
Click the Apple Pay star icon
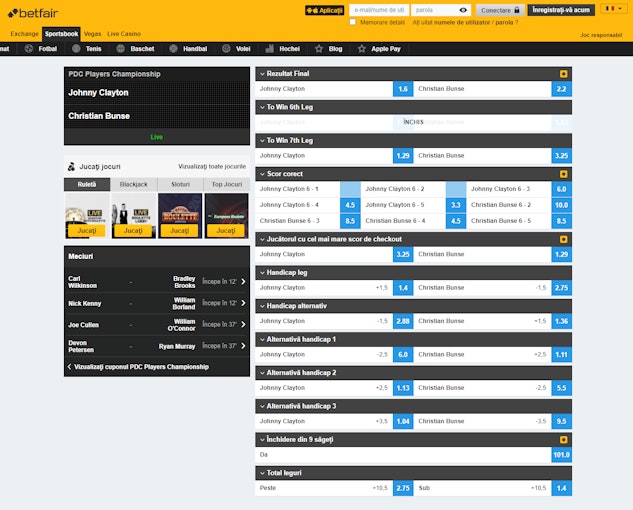coord(362,49)
